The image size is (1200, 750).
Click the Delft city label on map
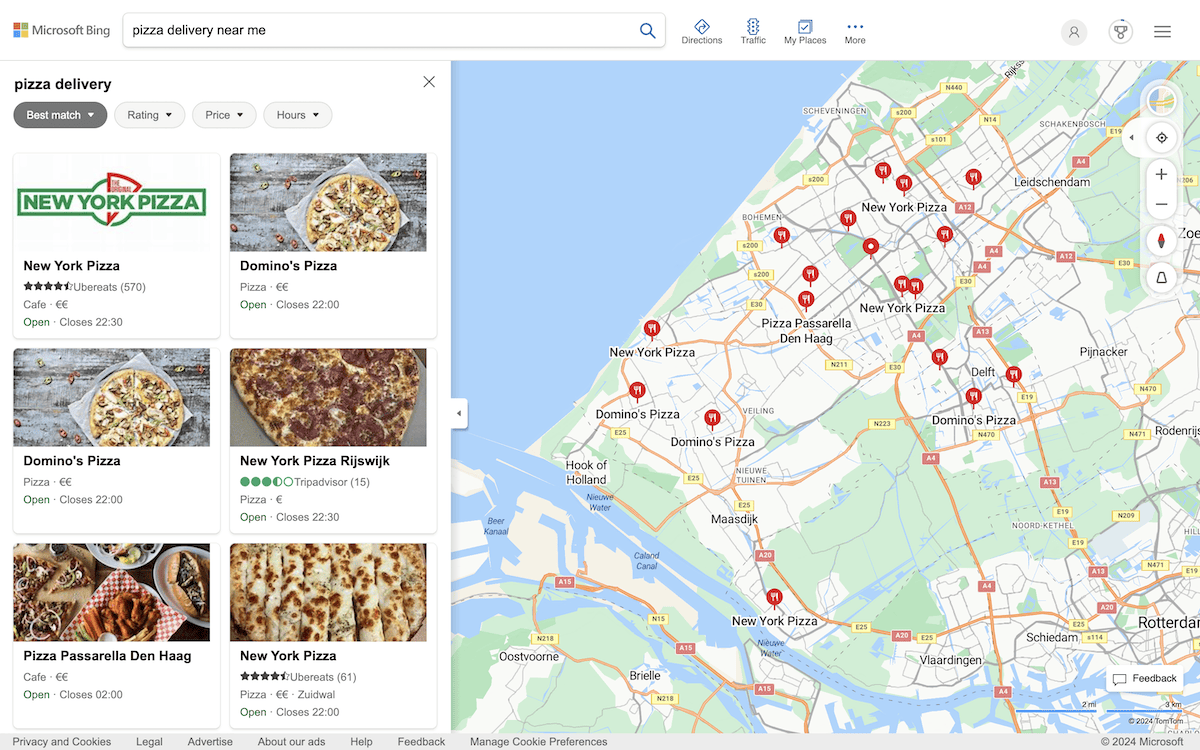point(983,372)
